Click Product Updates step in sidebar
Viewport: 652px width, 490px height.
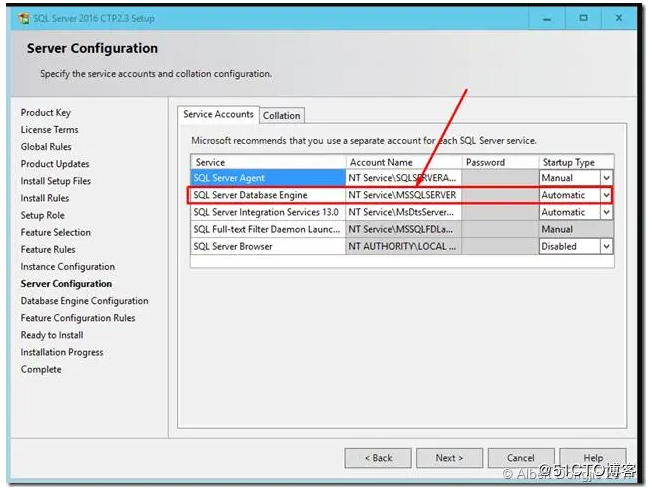(55, 164)
